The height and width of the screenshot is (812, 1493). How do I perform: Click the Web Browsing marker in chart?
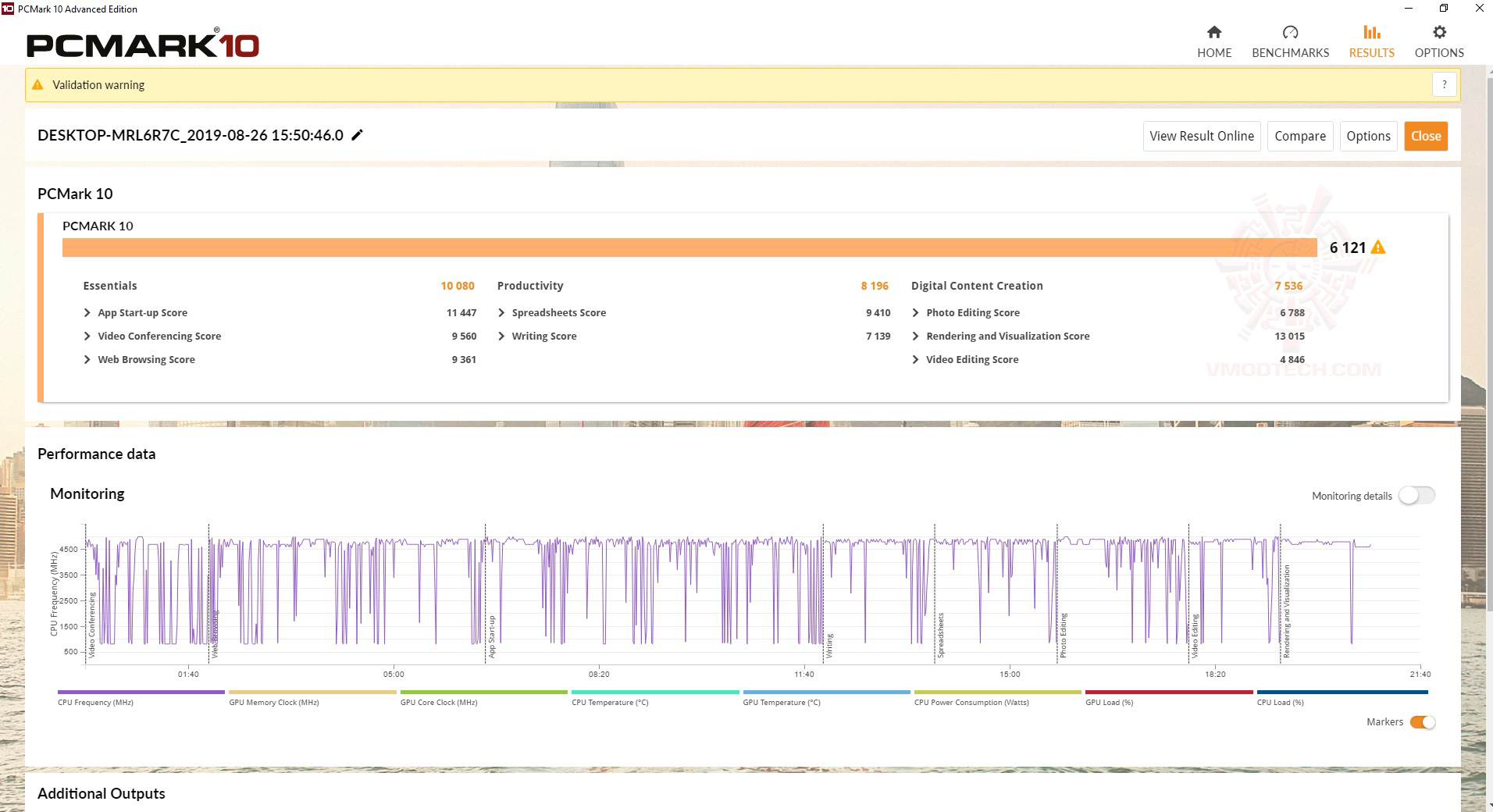tap(215, 633)
